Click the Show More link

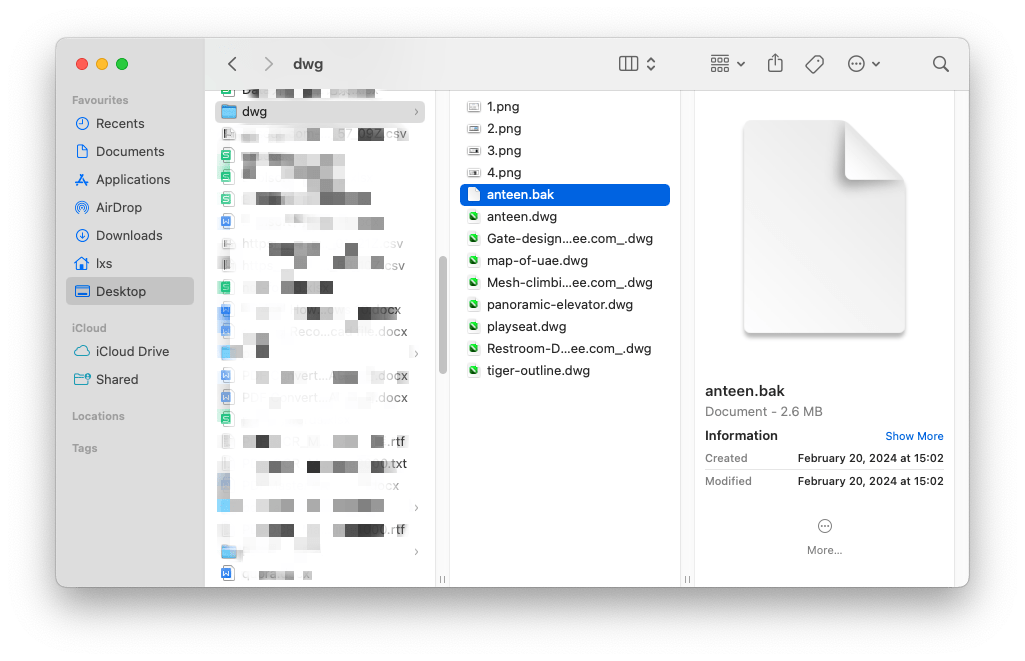click(914, 436)
